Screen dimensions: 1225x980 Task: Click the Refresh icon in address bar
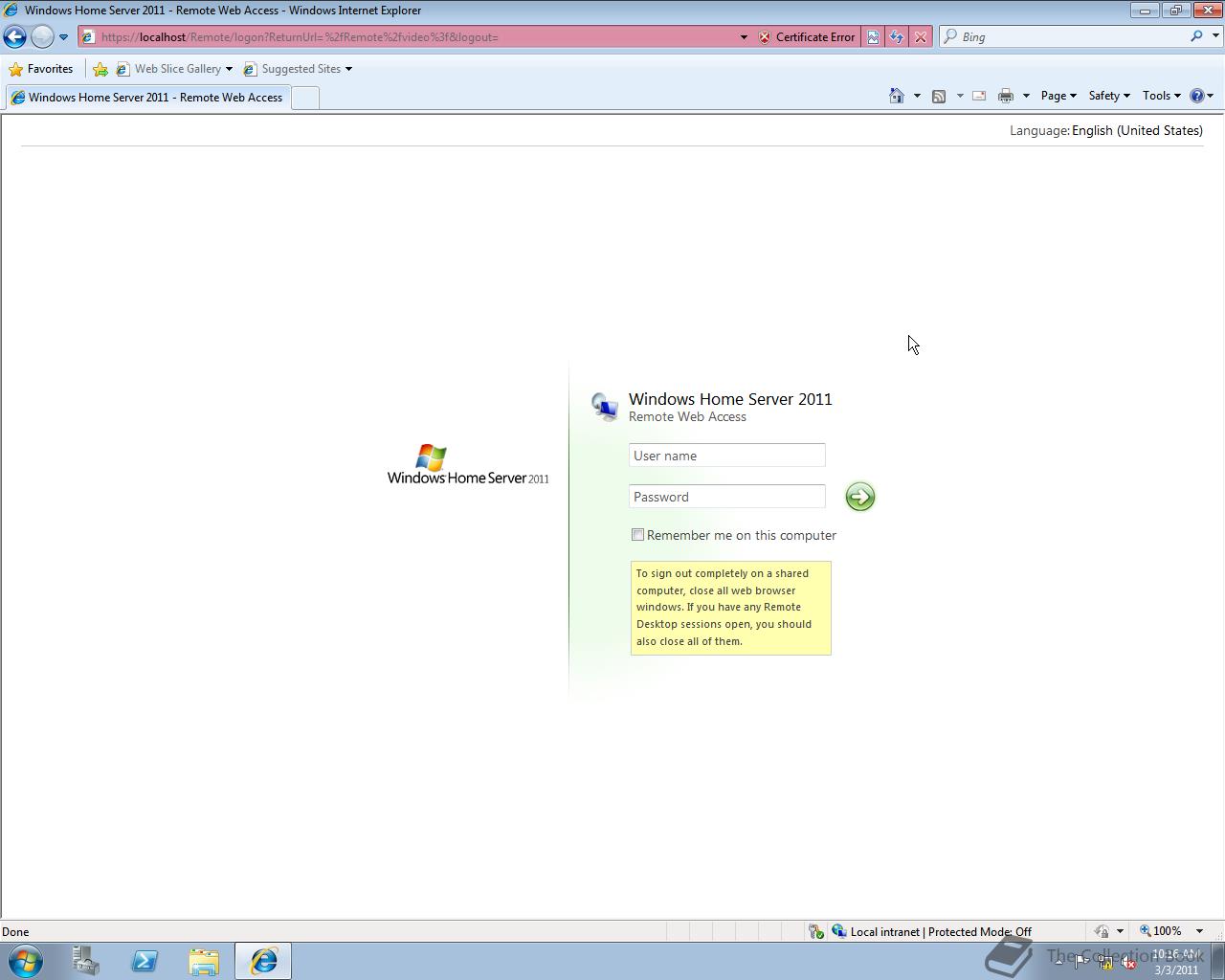(897, 37)
